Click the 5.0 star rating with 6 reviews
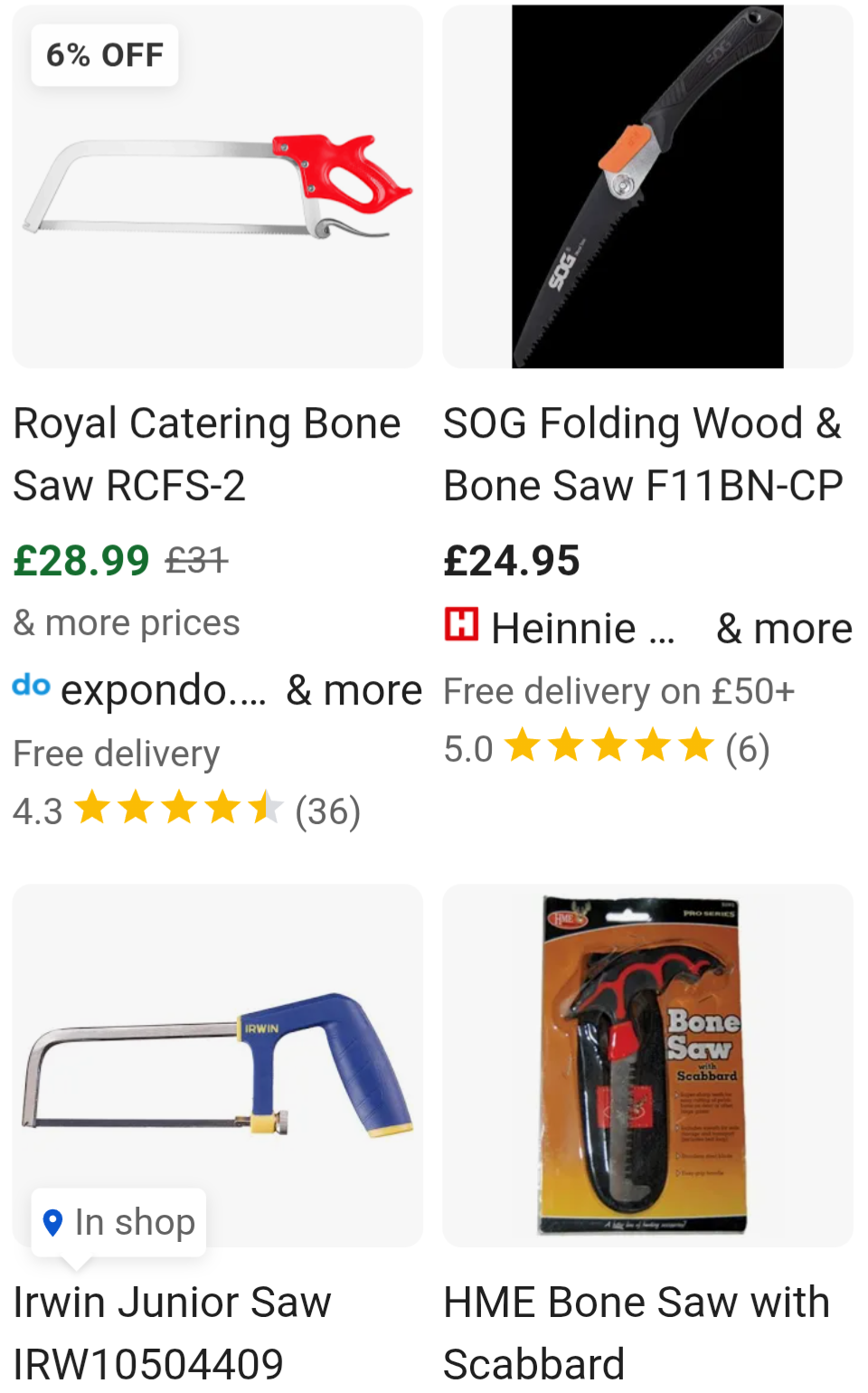The height and width of the screenshot is (1393, 868). click(x=606, y=748)
